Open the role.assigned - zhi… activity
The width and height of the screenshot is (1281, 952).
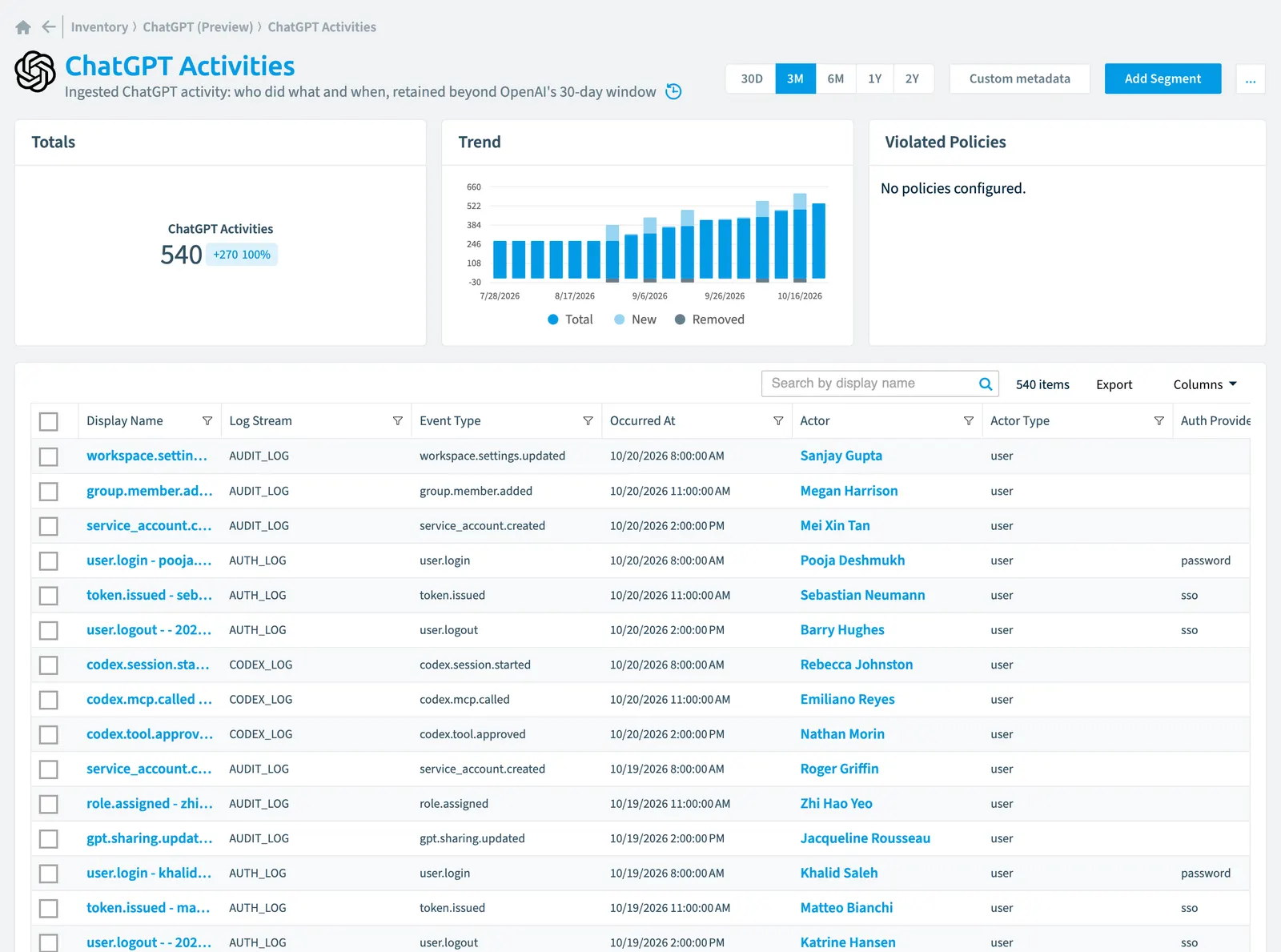pos(149,803)
